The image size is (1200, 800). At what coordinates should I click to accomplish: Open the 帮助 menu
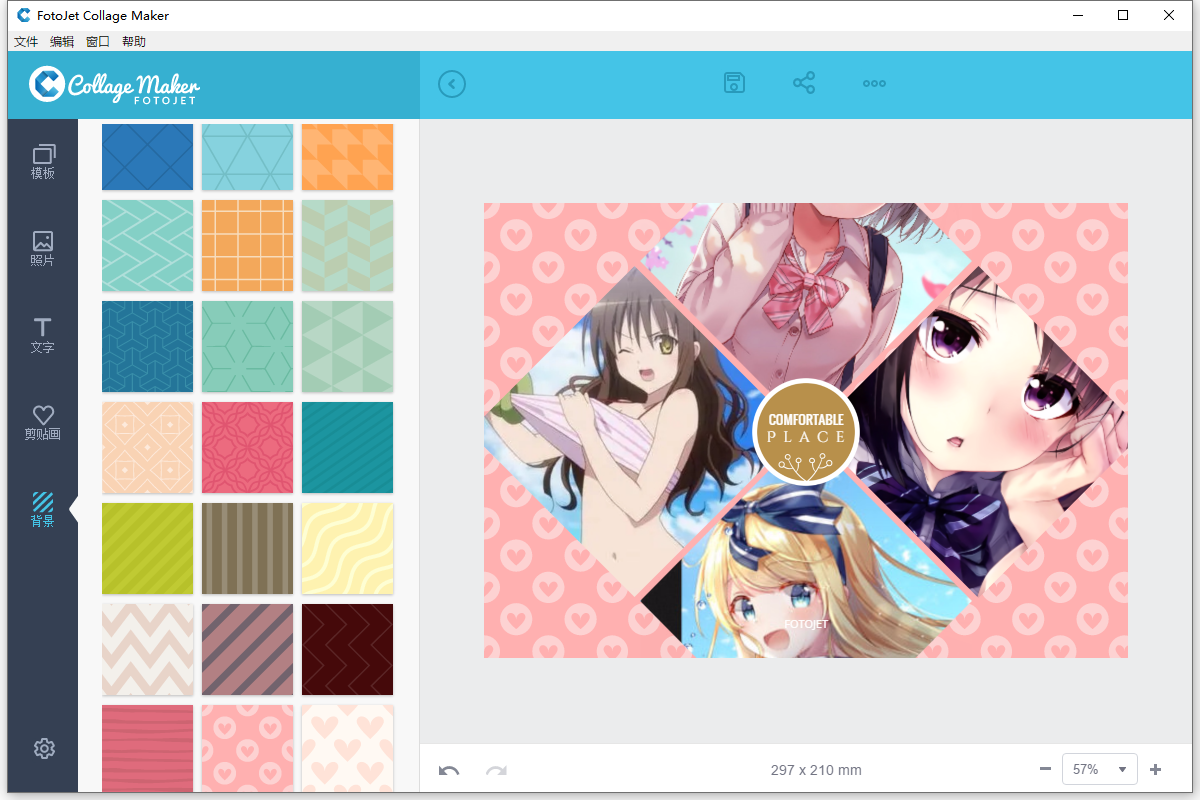[134, 41]
